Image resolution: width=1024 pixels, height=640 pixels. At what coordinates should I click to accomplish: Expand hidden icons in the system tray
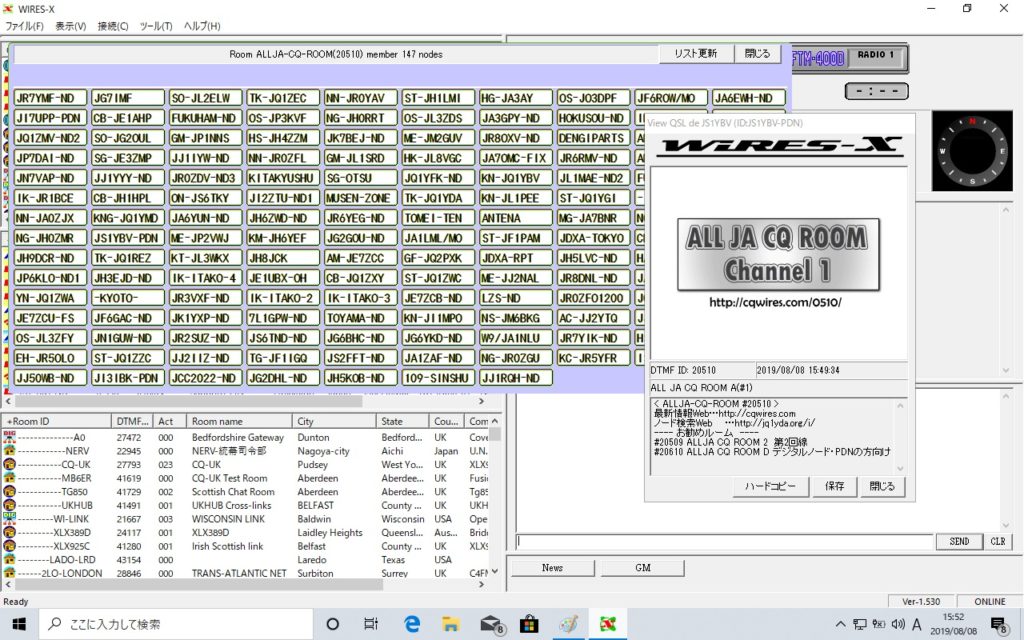[842, 623]
